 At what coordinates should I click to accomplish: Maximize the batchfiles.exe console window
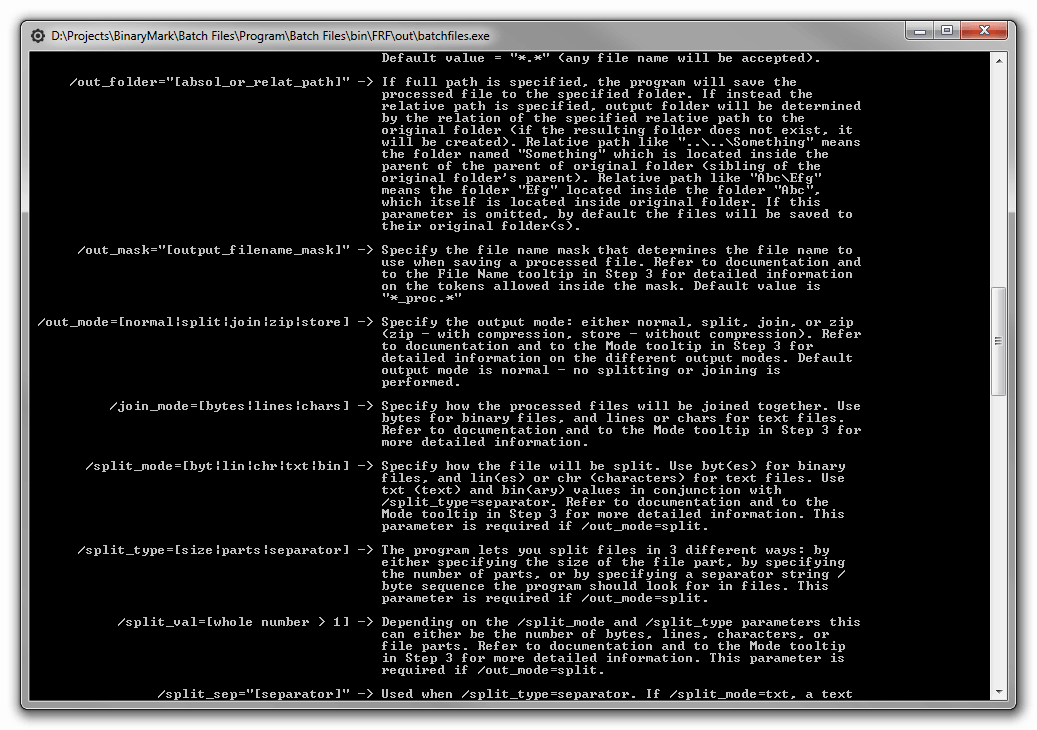[947, 32]
